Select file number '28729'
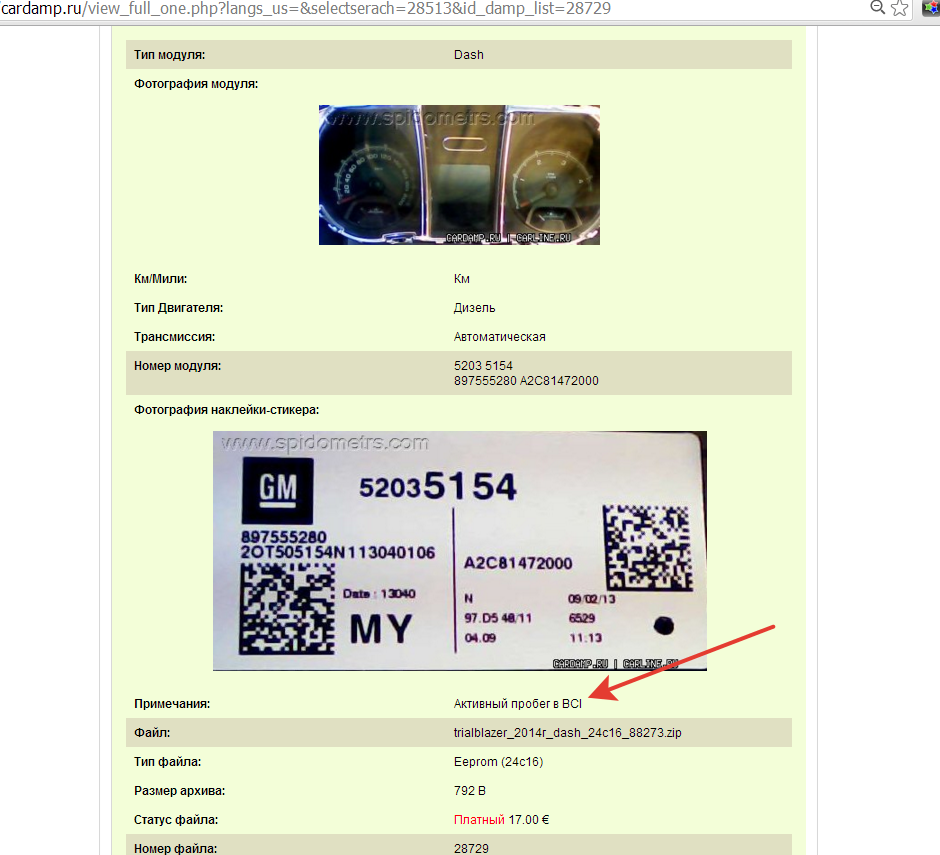 tap(471, 848)
